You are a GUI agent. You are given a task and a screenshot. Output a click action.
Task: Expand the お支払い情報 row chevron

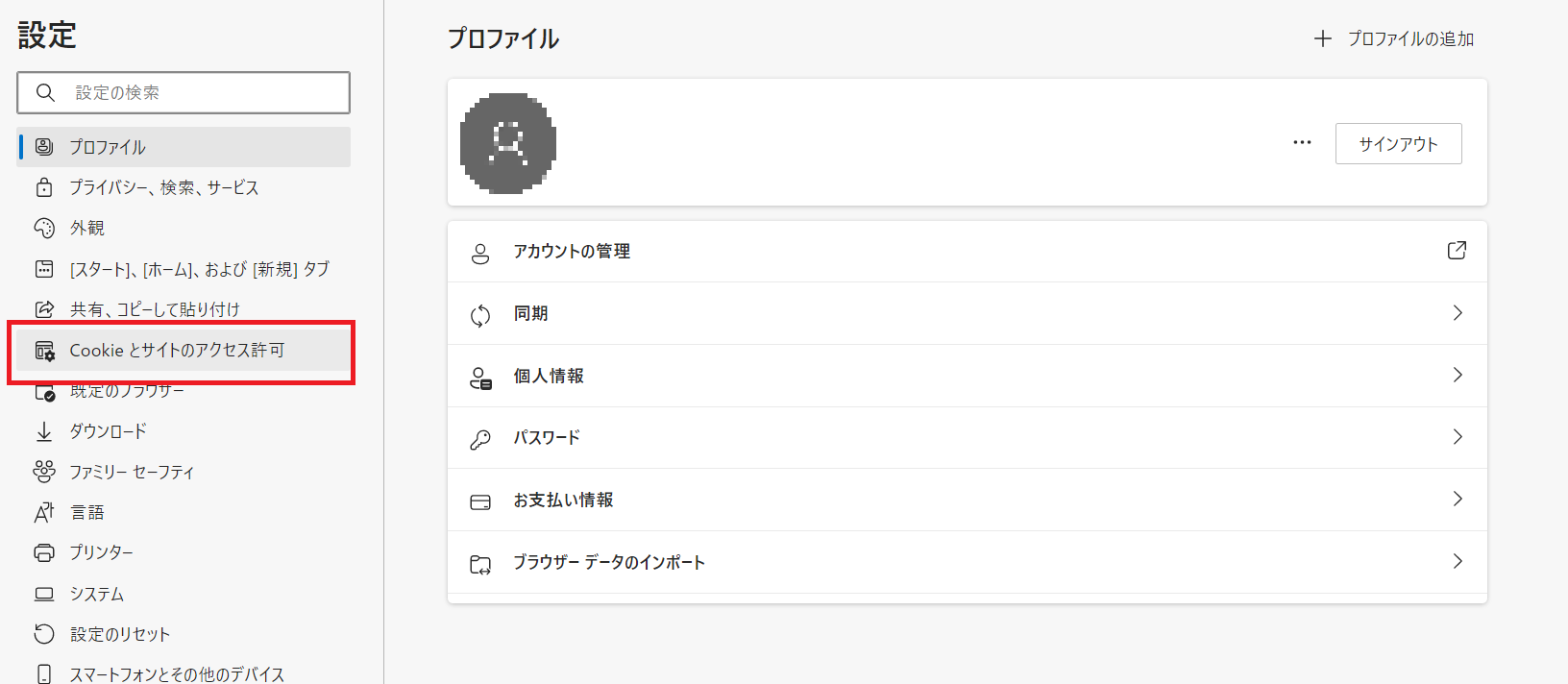(x=1458, y=500)
